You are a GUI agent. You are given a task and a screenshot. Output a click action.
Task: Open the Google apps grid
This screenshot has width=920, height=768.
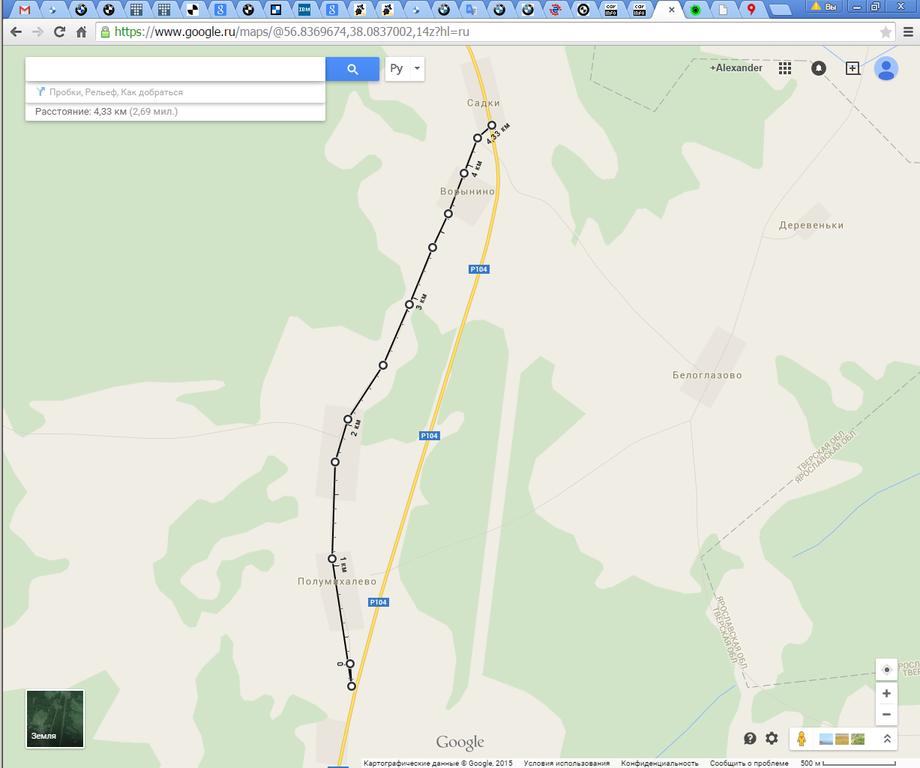click(x=785, y=68)
